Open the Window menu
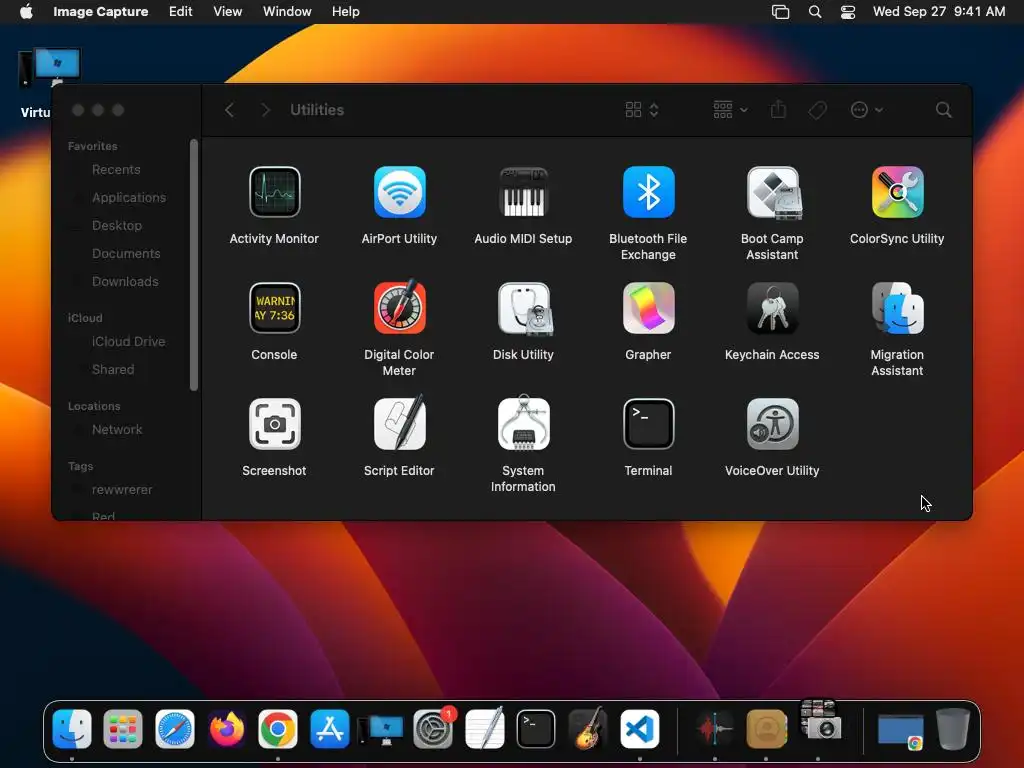Viewport: 1024px width, 768px height. tap(287, 12)
